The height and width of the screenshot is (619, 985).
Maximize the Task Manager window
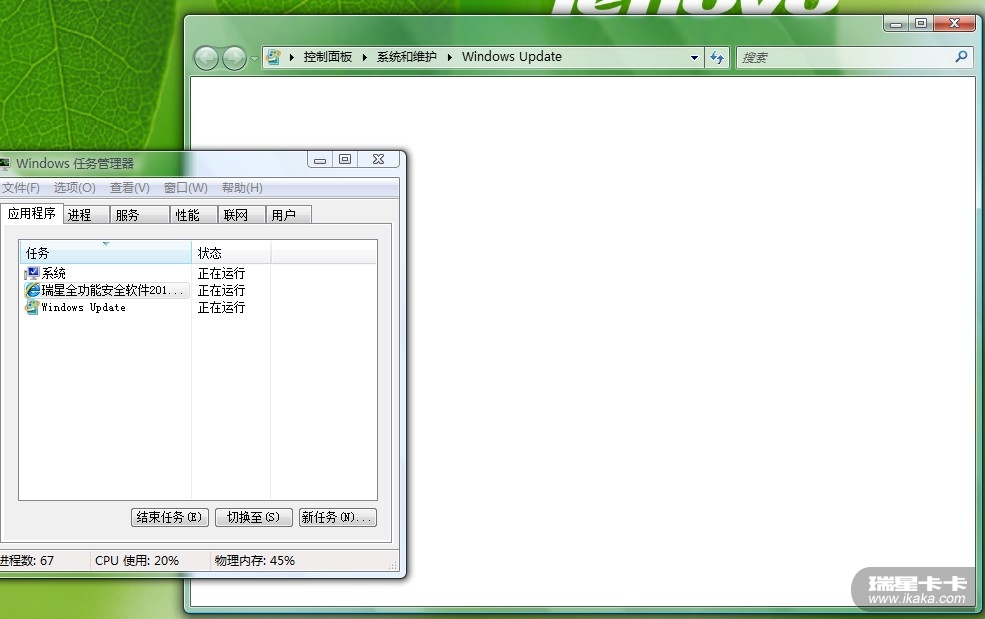[345, 160]
